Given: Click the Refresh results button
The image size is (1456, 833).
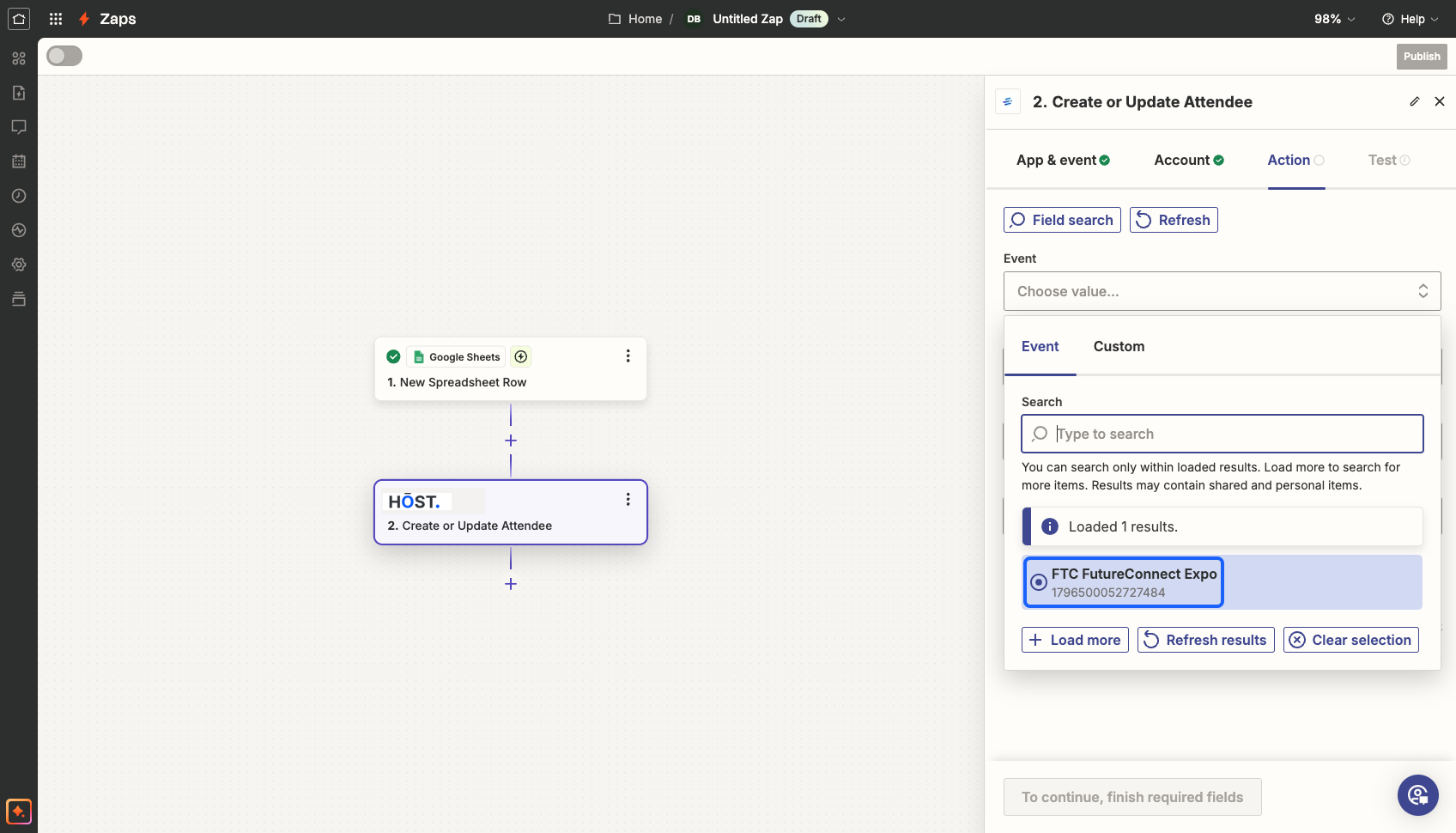Looking at the screenshot, I should pyautogui.click(x=1206, y=640).
